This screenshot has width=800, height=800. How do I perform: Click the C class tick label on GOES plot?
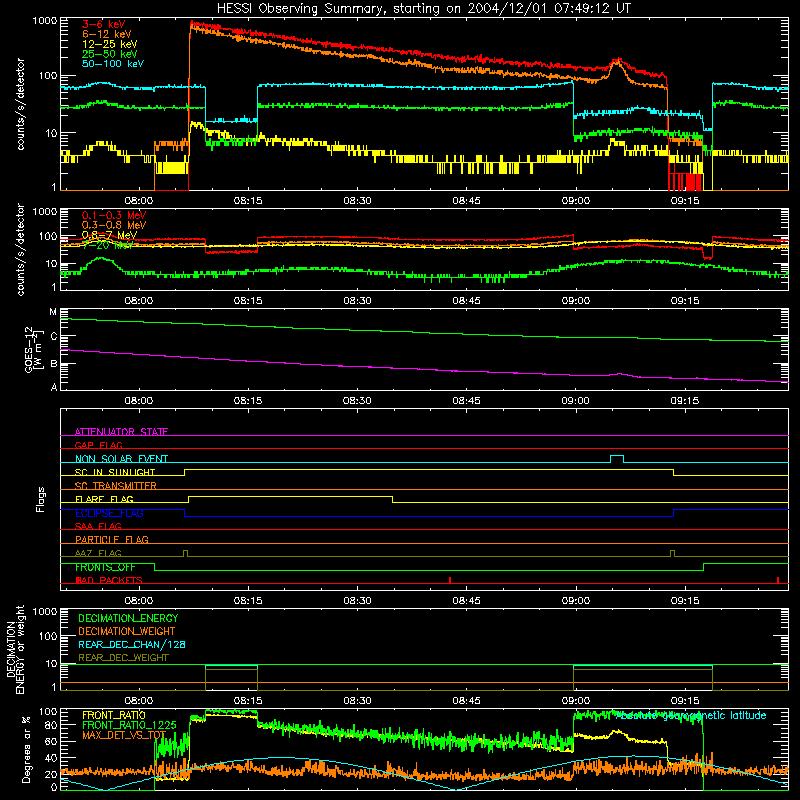tap(53, 337)
